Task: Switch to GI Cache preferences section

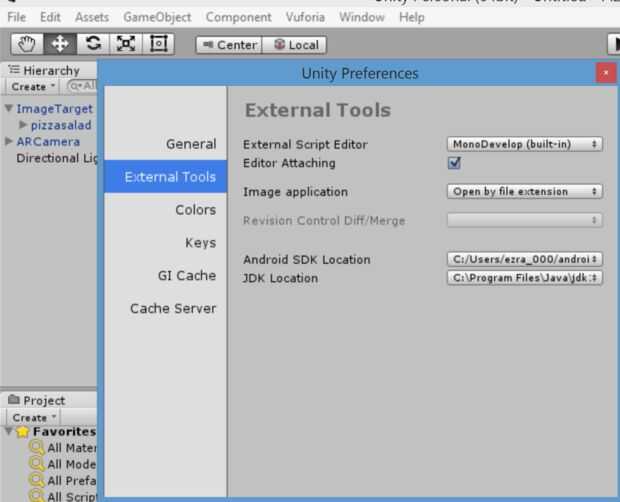Action: coord(166,275)
